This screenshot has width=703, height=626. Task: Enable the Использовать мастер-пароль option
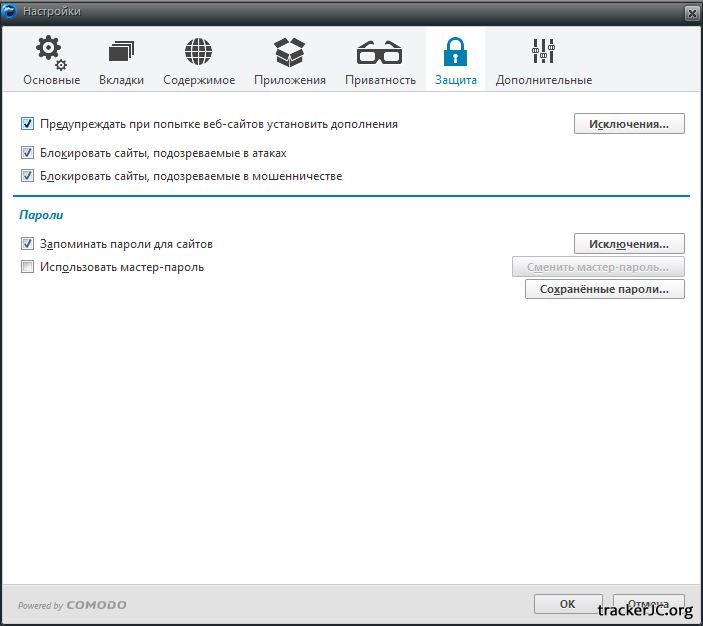coord(28,267)
